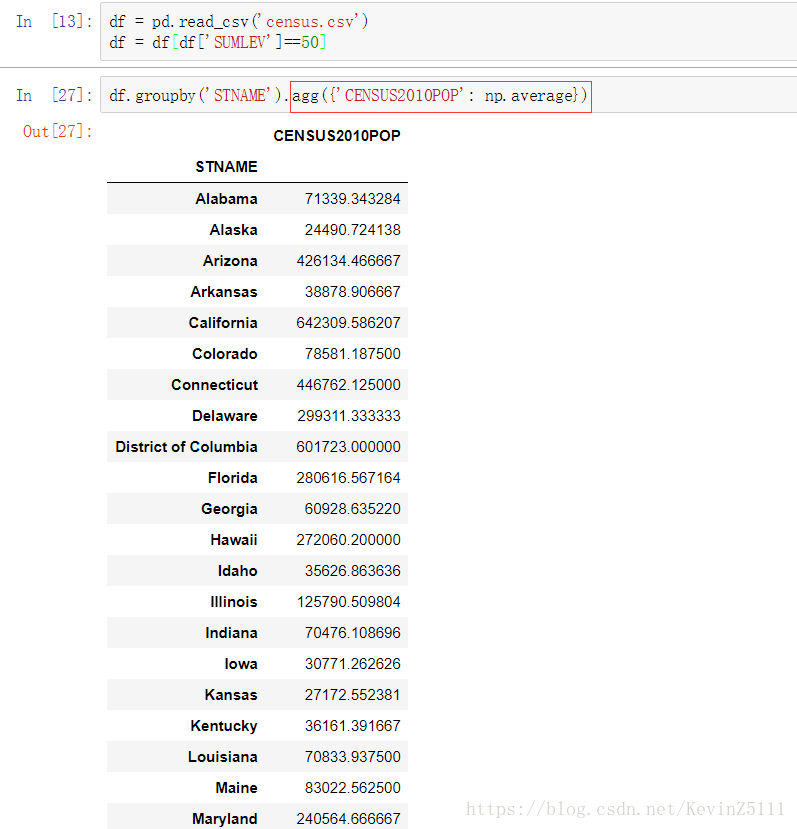Select value 240564.666667

click(349, 819)
